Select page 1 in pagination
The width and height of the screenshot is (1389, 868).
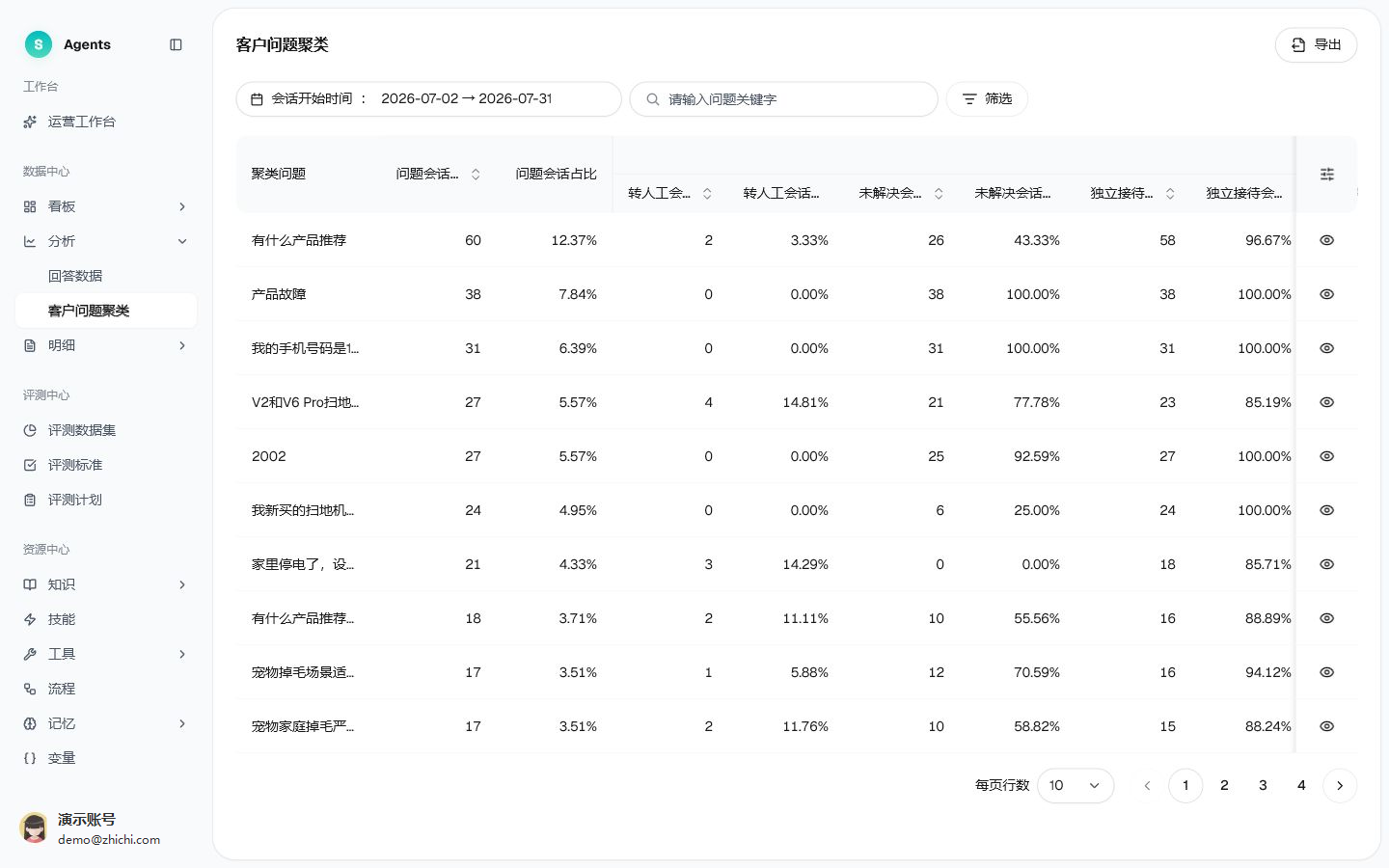click(1185, 785)
